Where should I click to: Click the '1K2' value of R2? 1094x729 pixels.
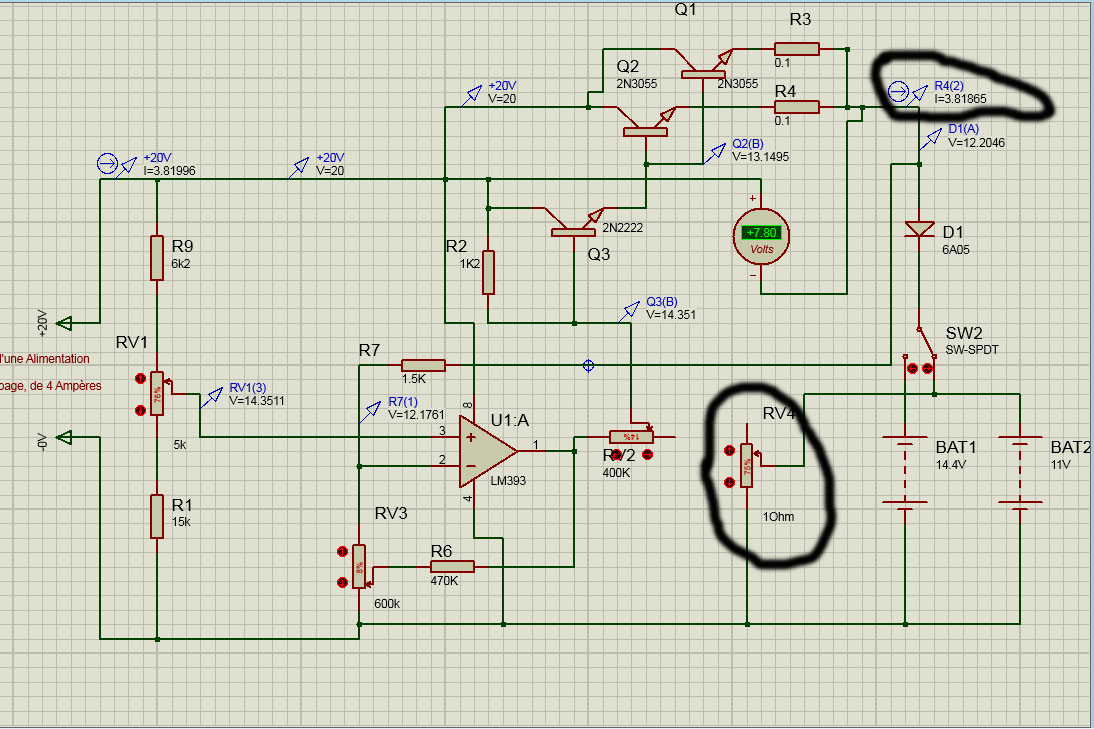click(470, 264)
